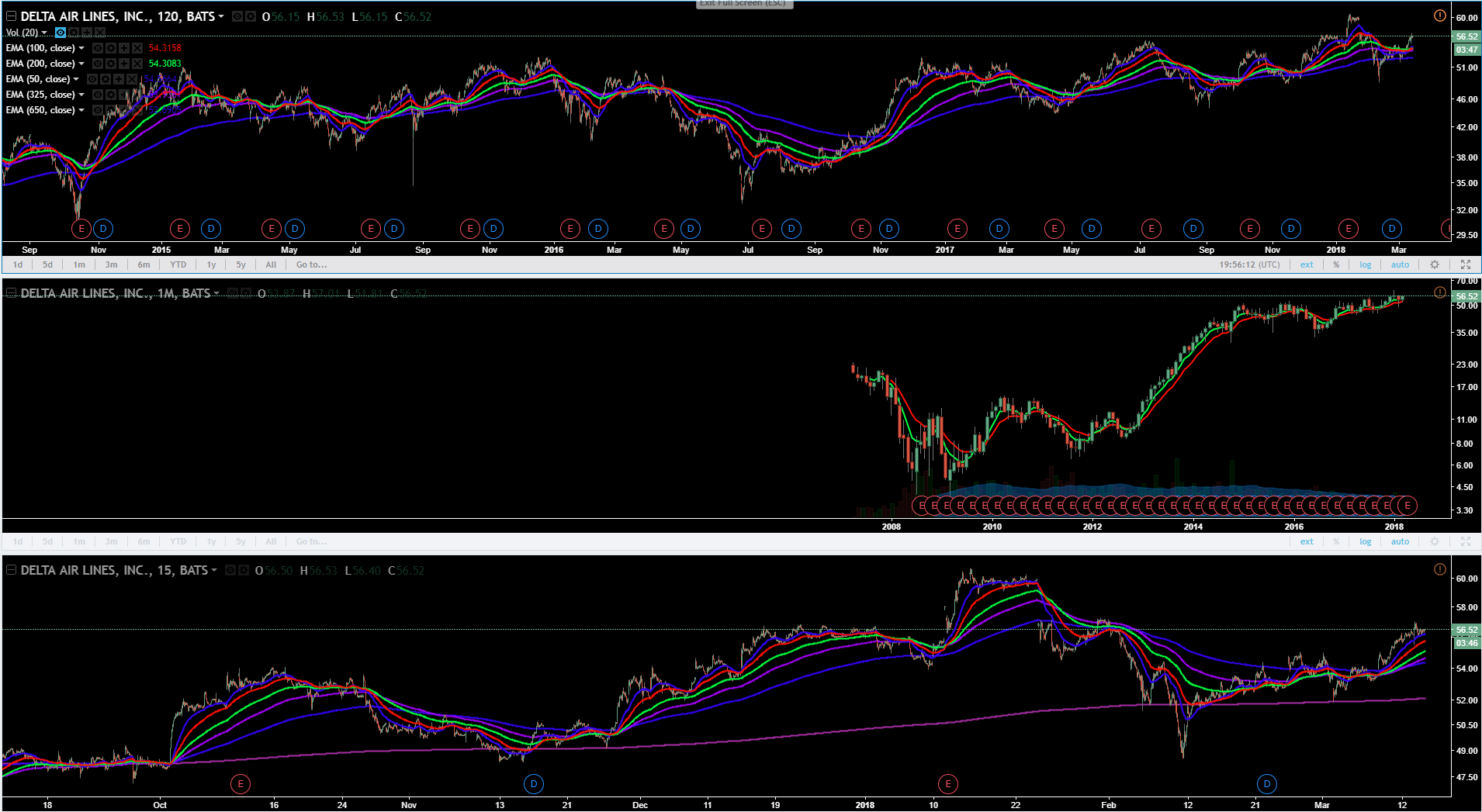The width and height of the screenshot is (1482, 812).
Task: Toggle ext in the middle chart toolbar
Action: 1307,541
